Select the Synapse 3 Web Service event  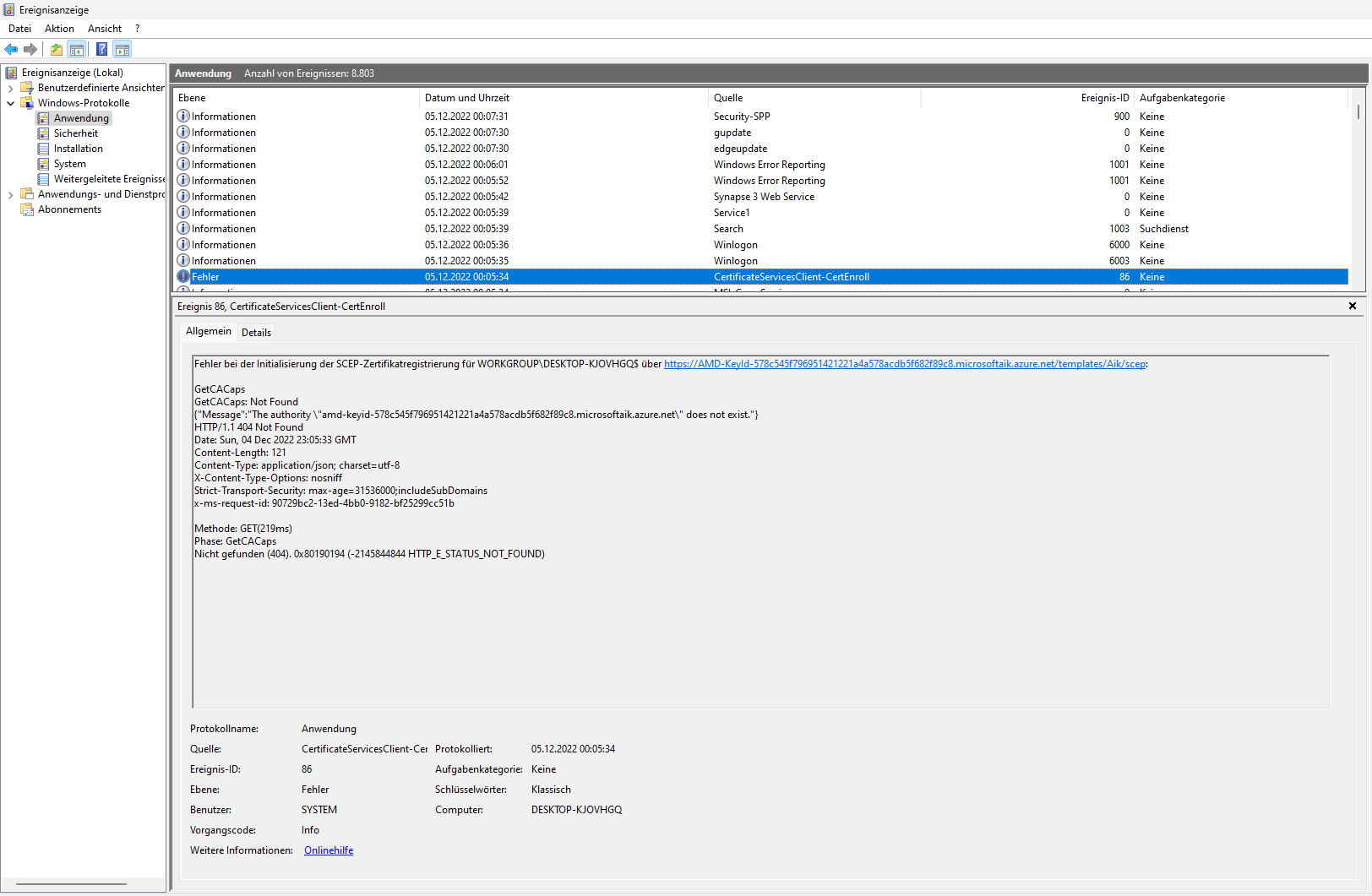tap(760, 196)
